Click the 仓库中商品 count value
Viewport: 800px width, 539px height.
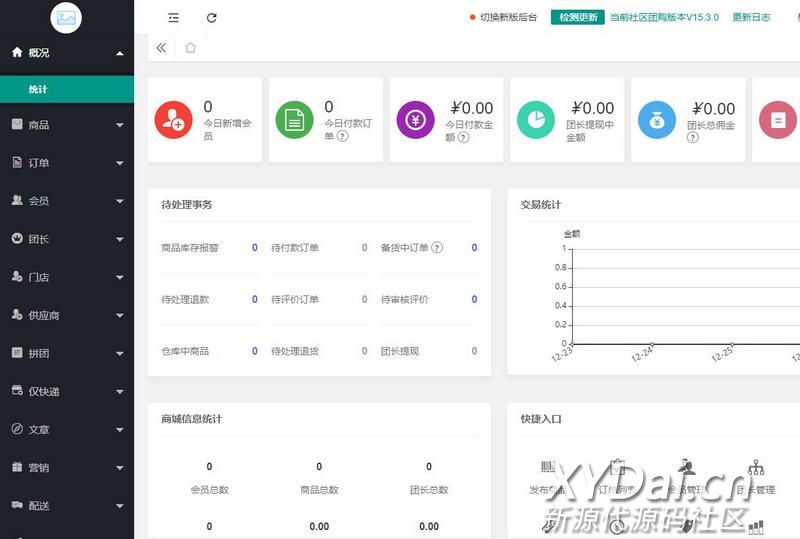pos(255,351)
